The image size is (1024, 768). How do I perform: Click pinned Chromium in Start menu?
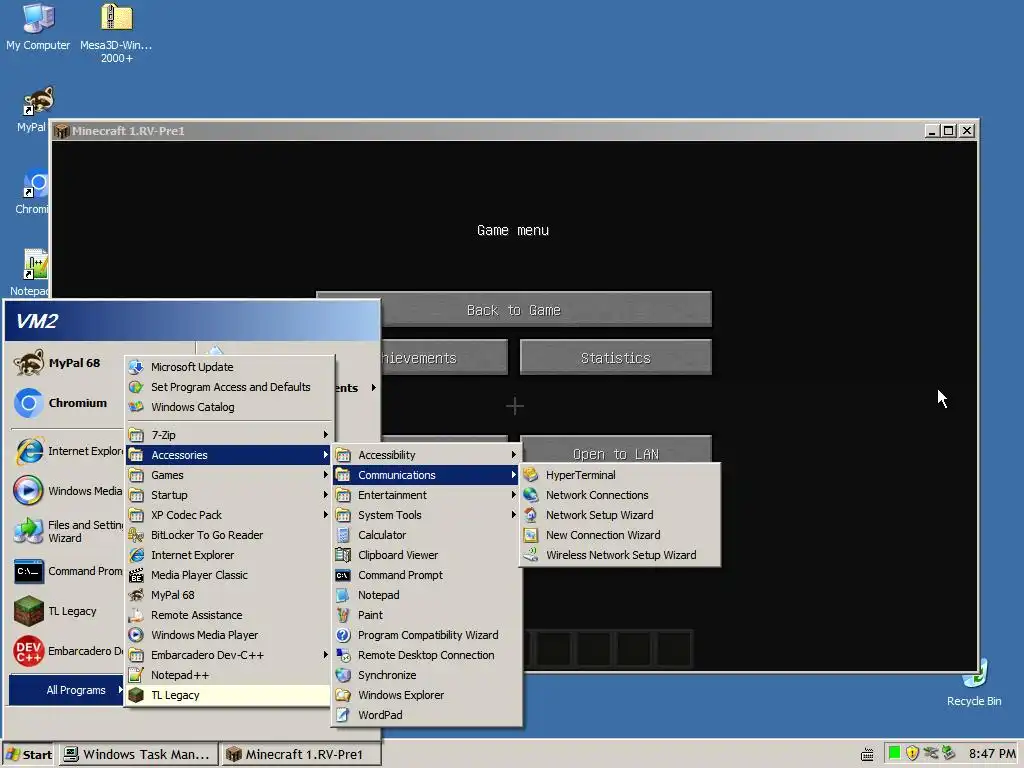coord(67,403)
